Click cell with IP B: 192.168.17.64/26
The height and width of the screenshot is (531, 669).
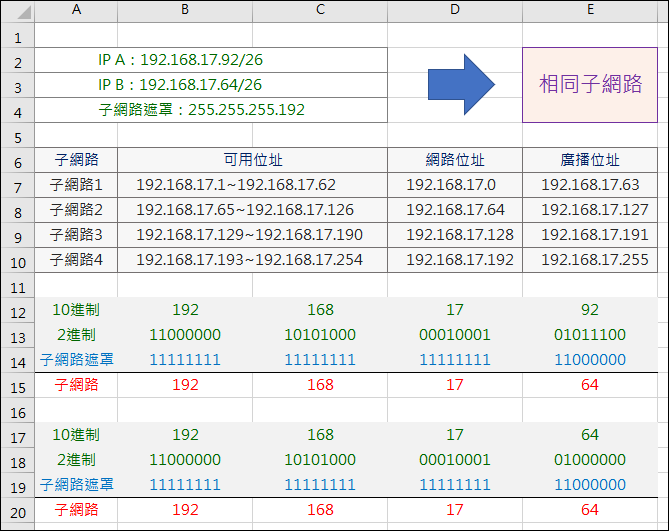pos(211,85)
